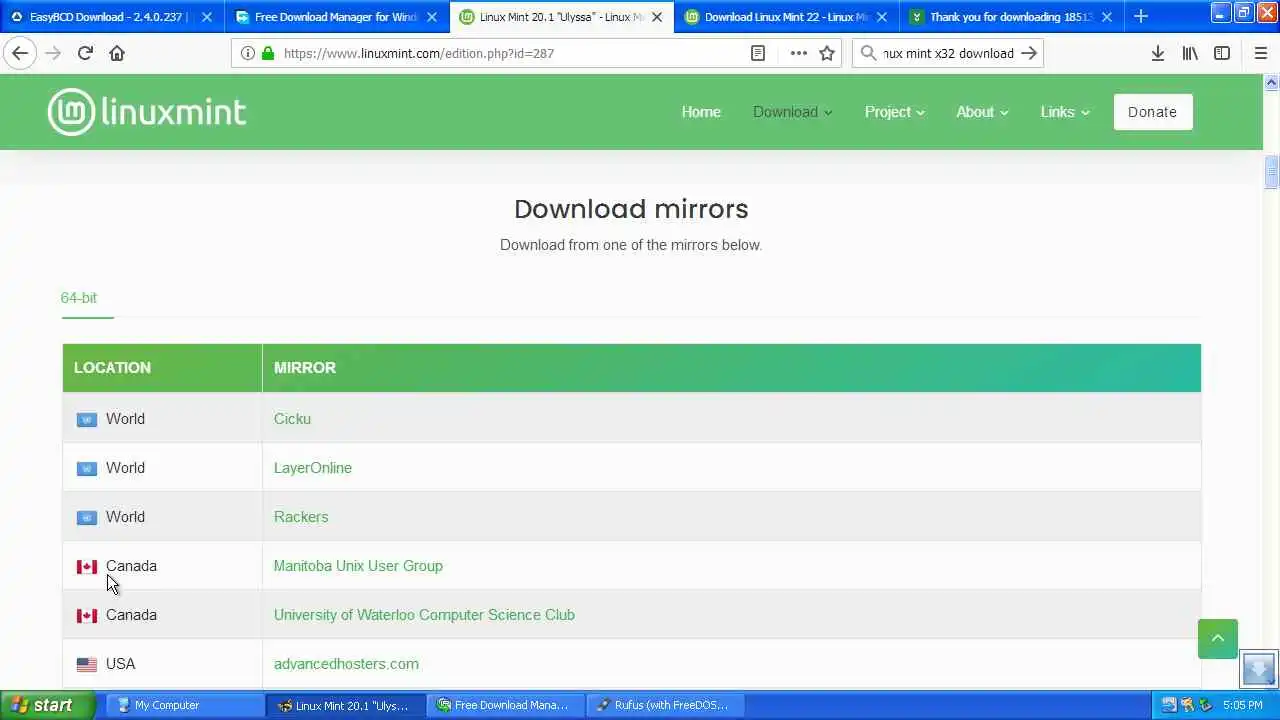The width and height of the screenshot is (1280, 720).
Task: Expand the Links navigation dropdown
Action: coord(1064,112)
